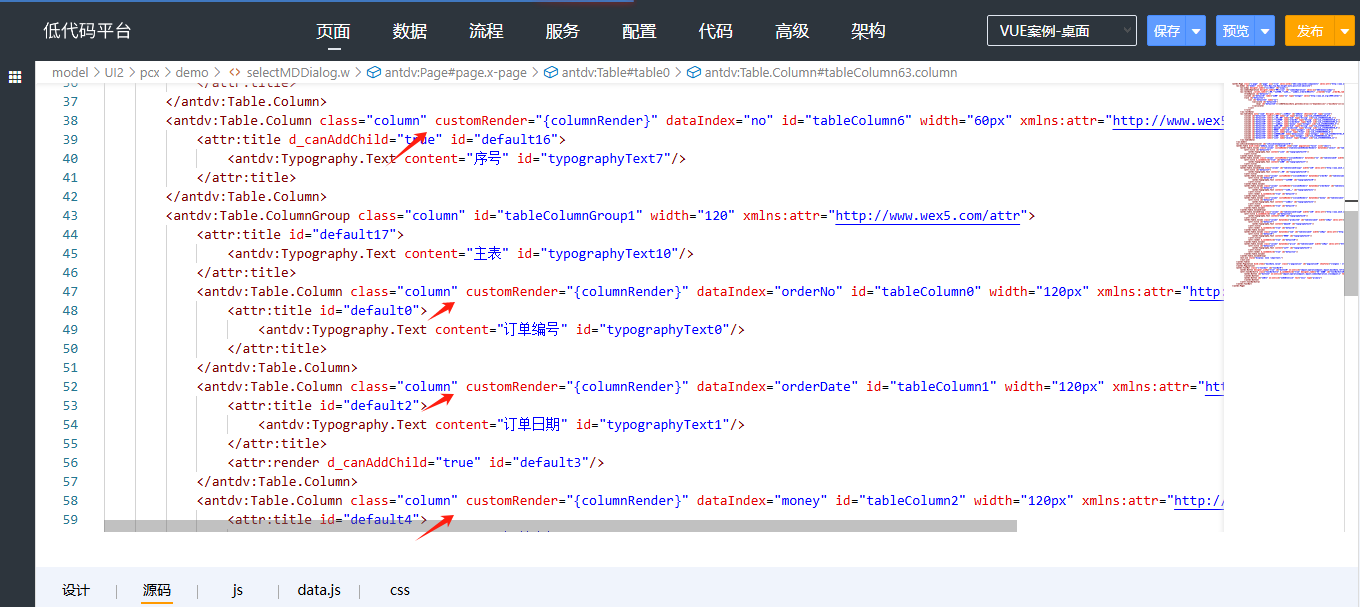The width and height of the screenshot is (1360, 607).
Task: Click the "订单日期" content value
Action: coord(532,424)
